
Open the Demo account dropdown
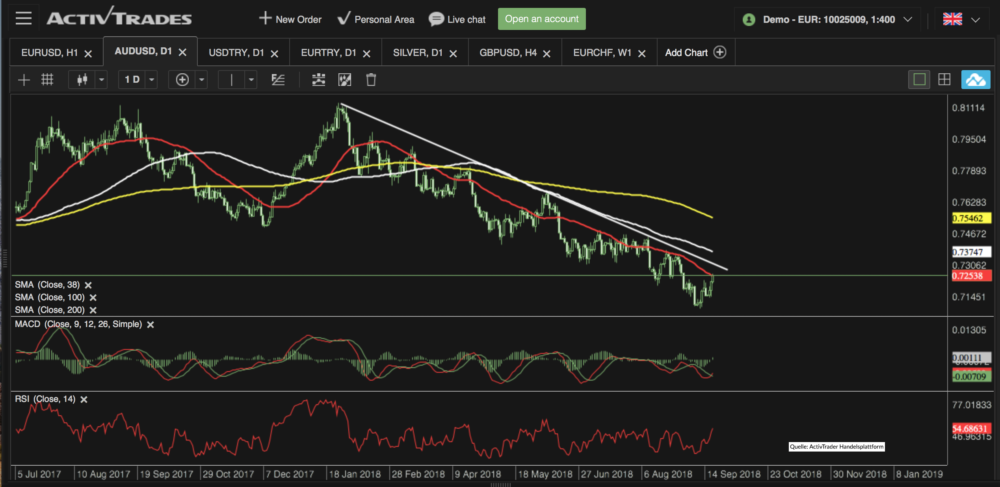(x=827, y=19)
